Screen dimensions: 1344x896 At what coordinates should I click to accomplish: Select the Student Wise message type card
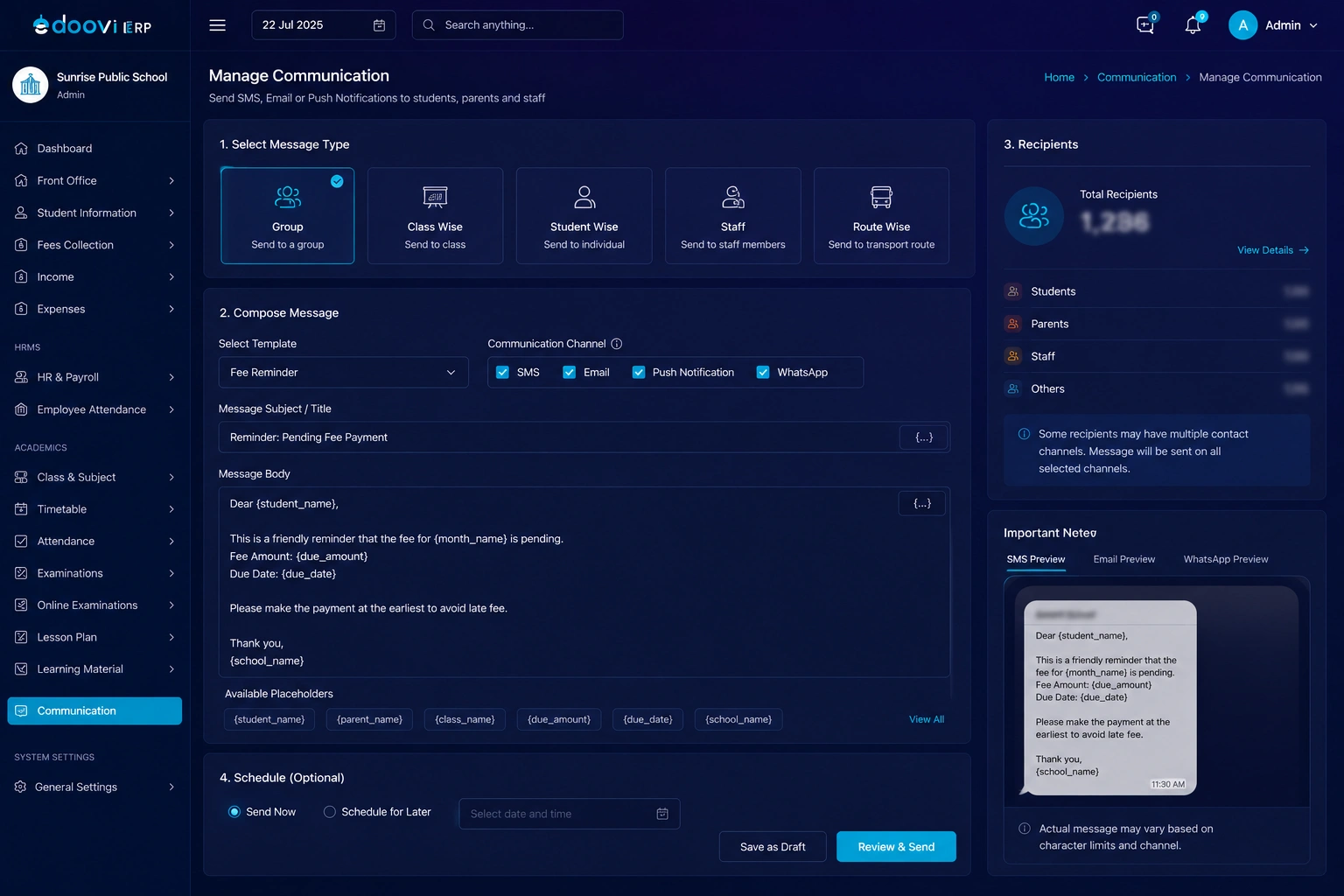(584, 215)
